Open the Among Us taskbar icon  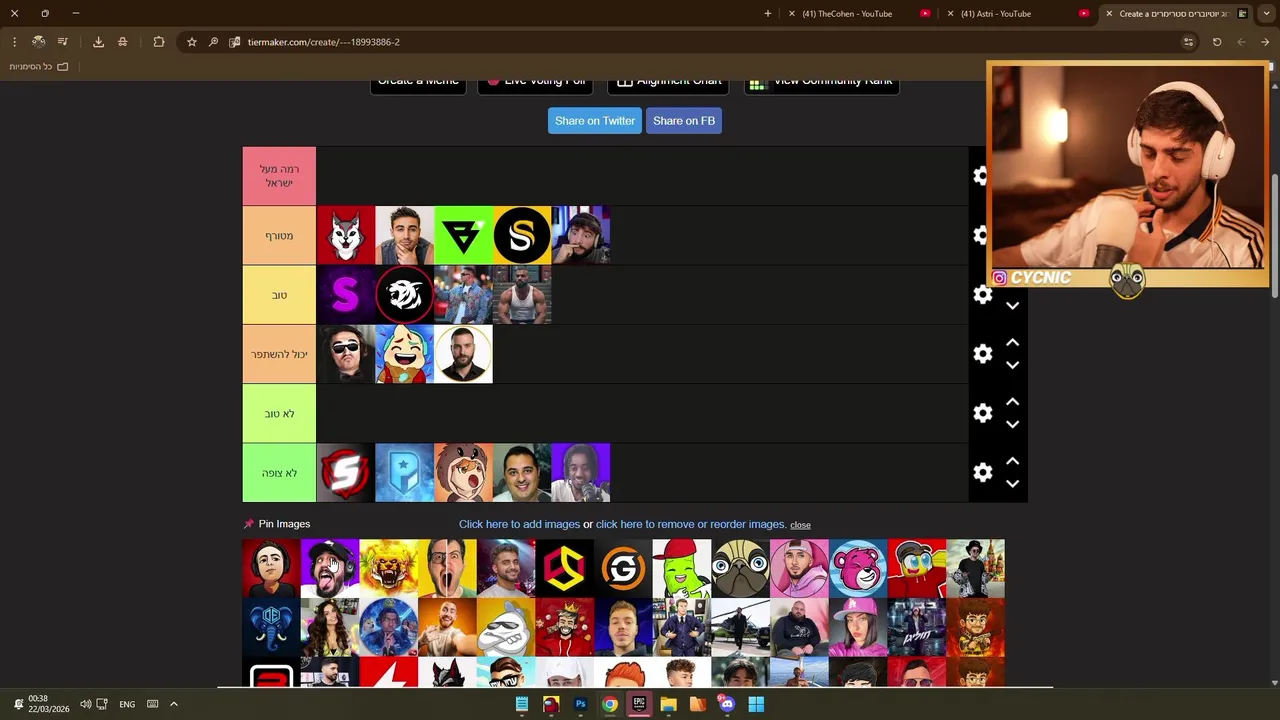[x=551, y=704]
